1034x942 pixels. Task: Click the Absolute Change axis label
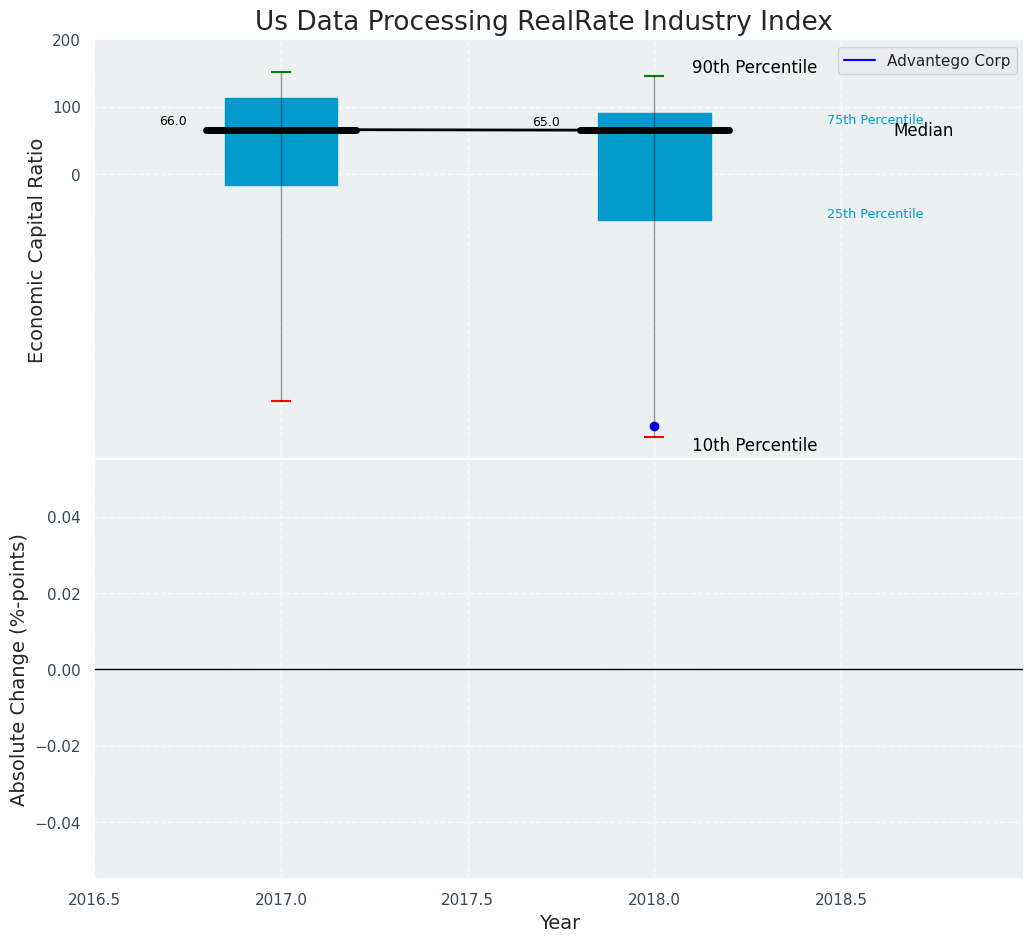pos(19,669)
